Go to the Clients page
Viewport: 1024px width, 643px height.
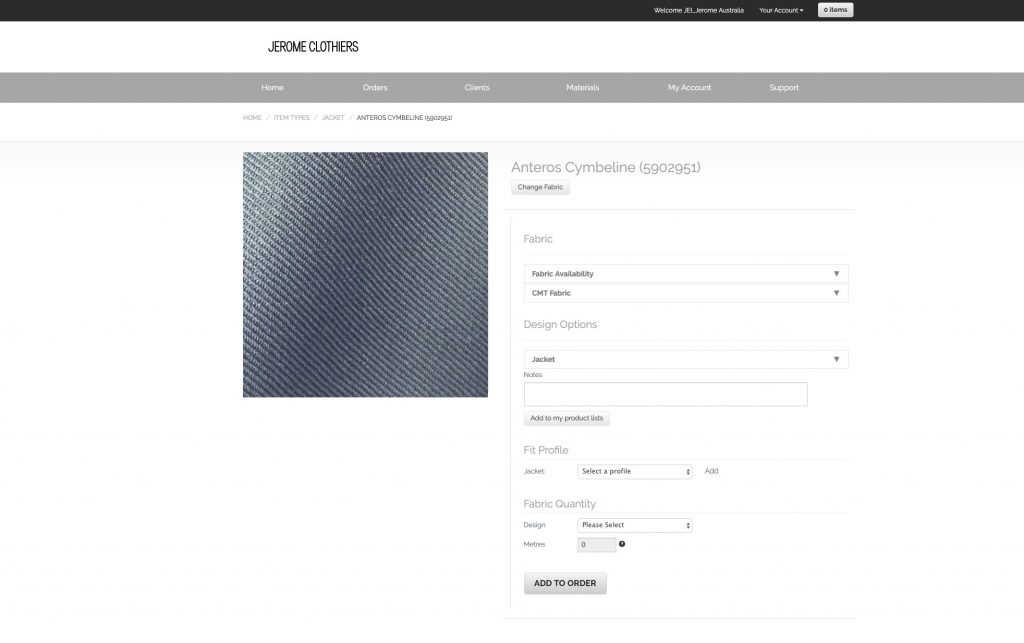(477, 88)
